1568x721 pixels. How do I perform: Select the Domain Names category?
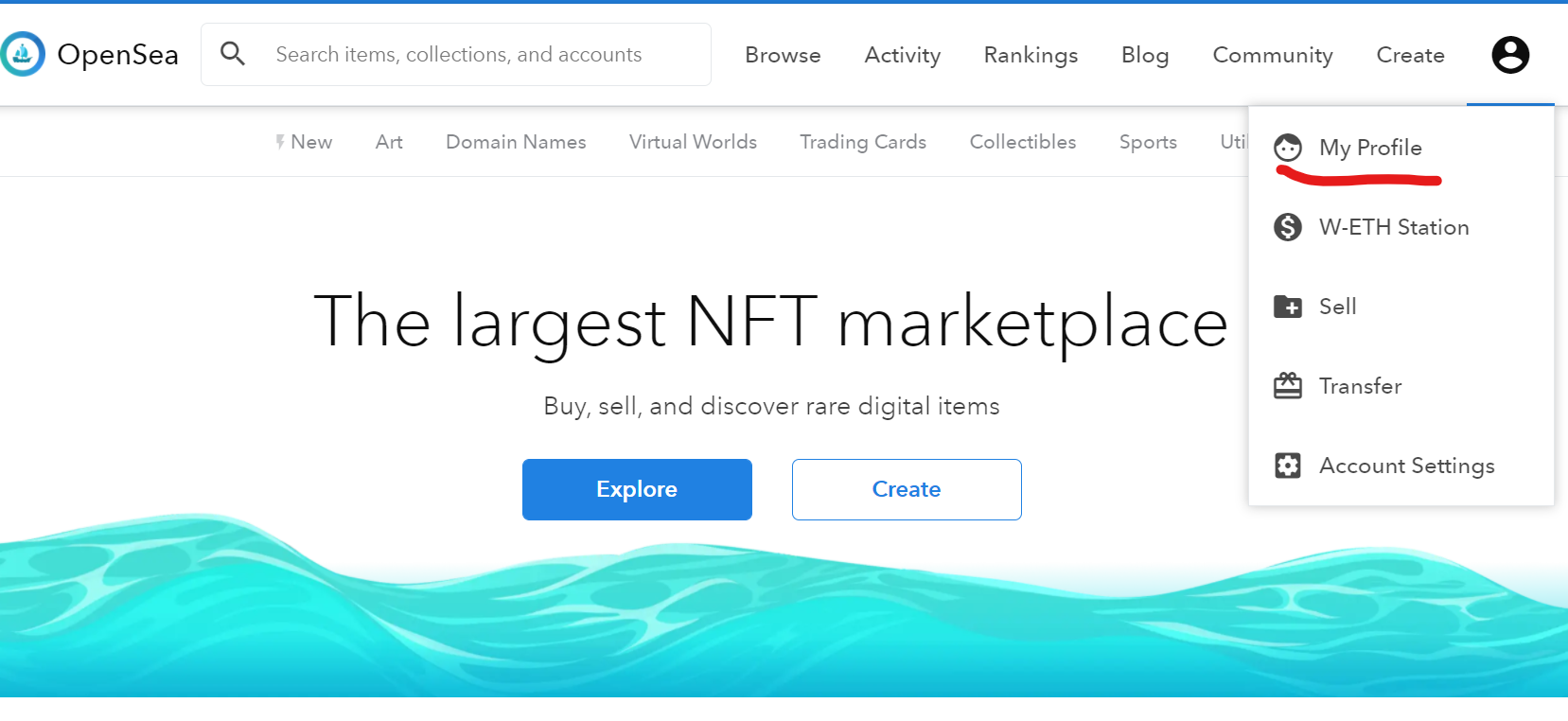click(x=516, y=142)
